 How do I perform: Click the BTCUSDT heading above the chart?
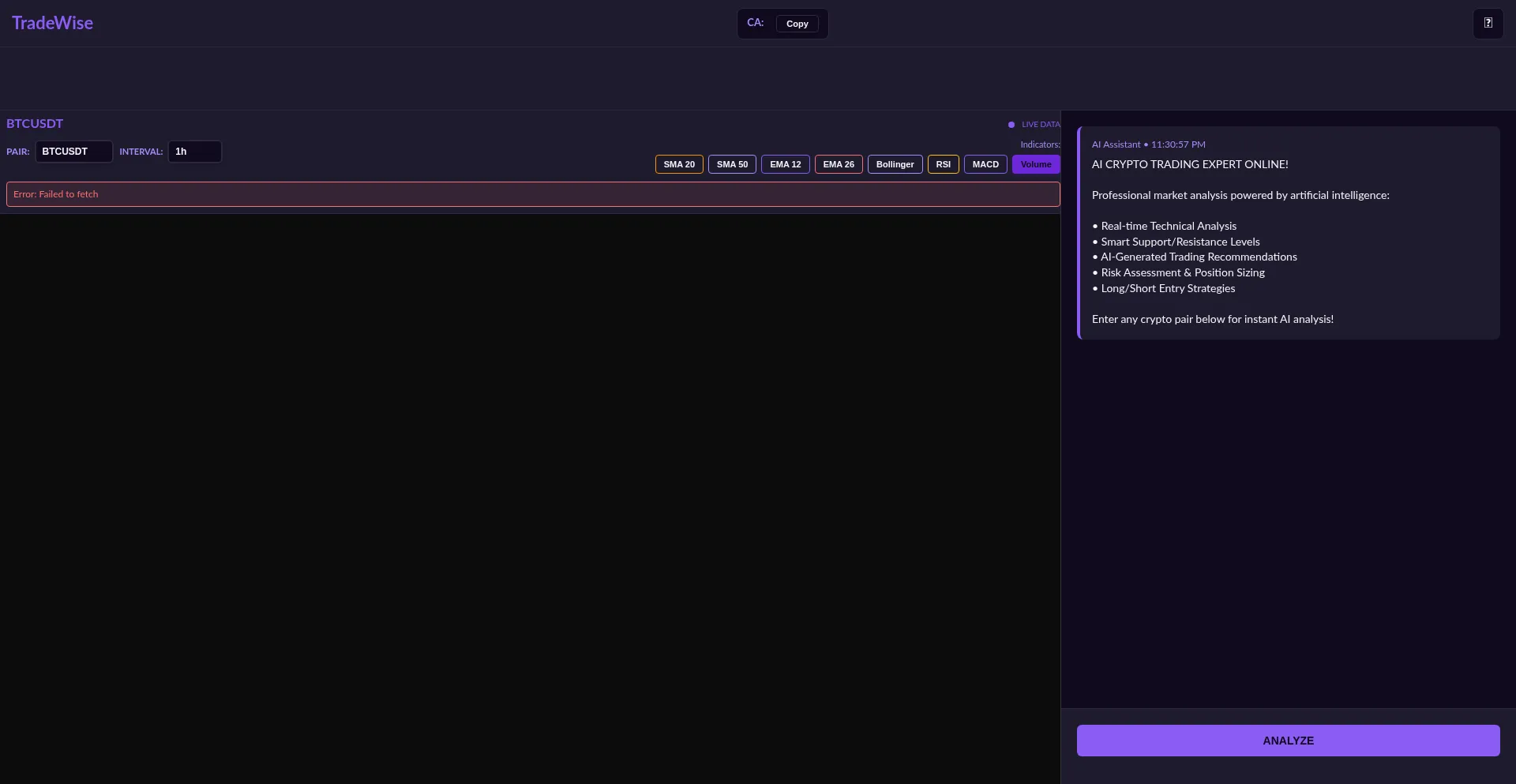tap(34, 123)
